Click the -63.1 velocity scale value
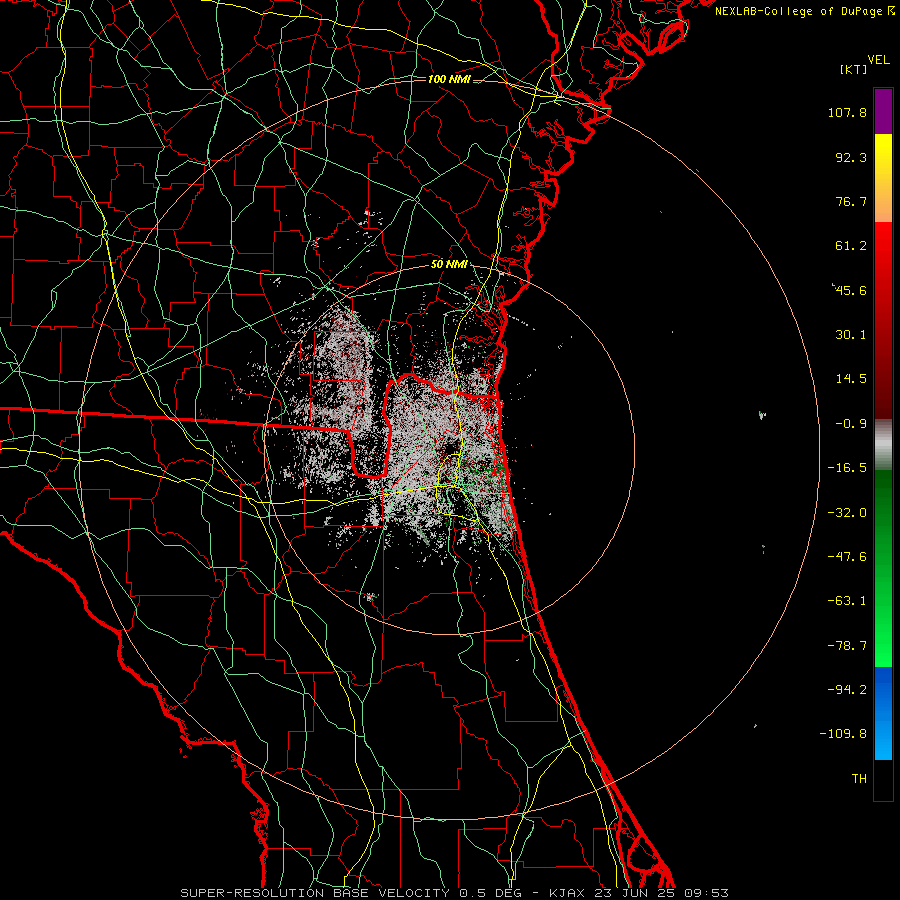Screen dimensions: 900x900 [x=847, y=601]
